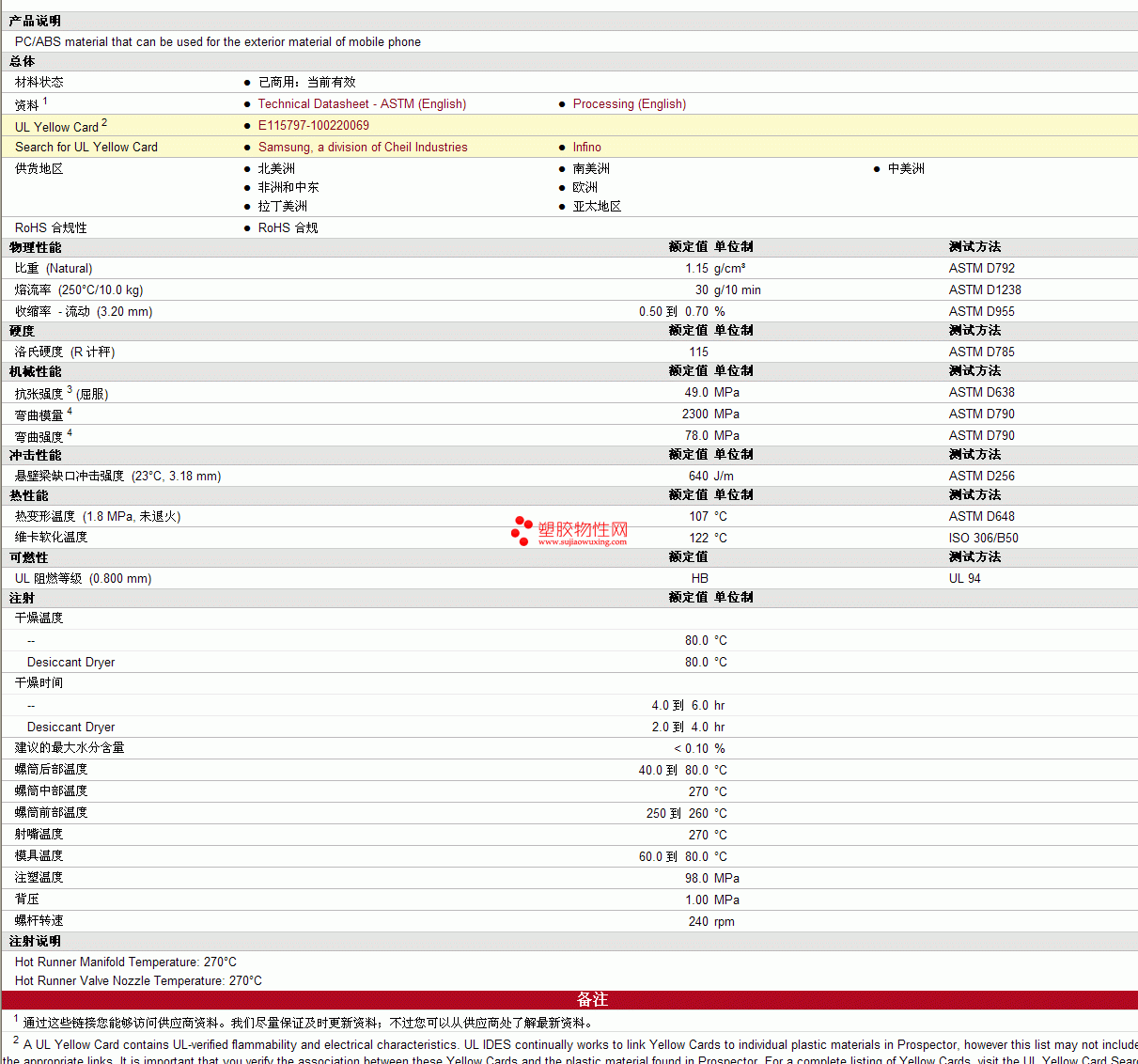Select the 非洲和中东 supply region
Image resolution: width=1138 pixels, height=1064 pixels.
288,188
